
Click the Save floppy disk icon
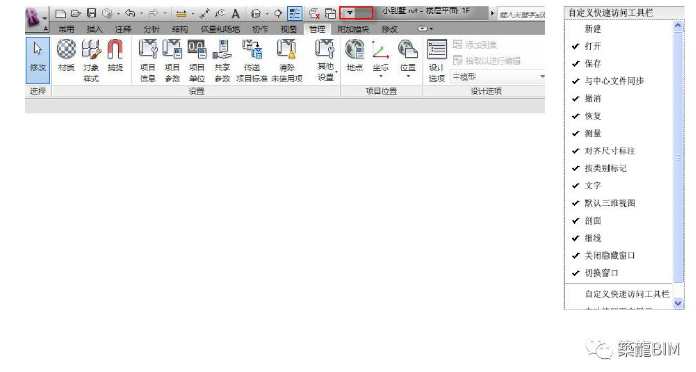coord(91,14)
